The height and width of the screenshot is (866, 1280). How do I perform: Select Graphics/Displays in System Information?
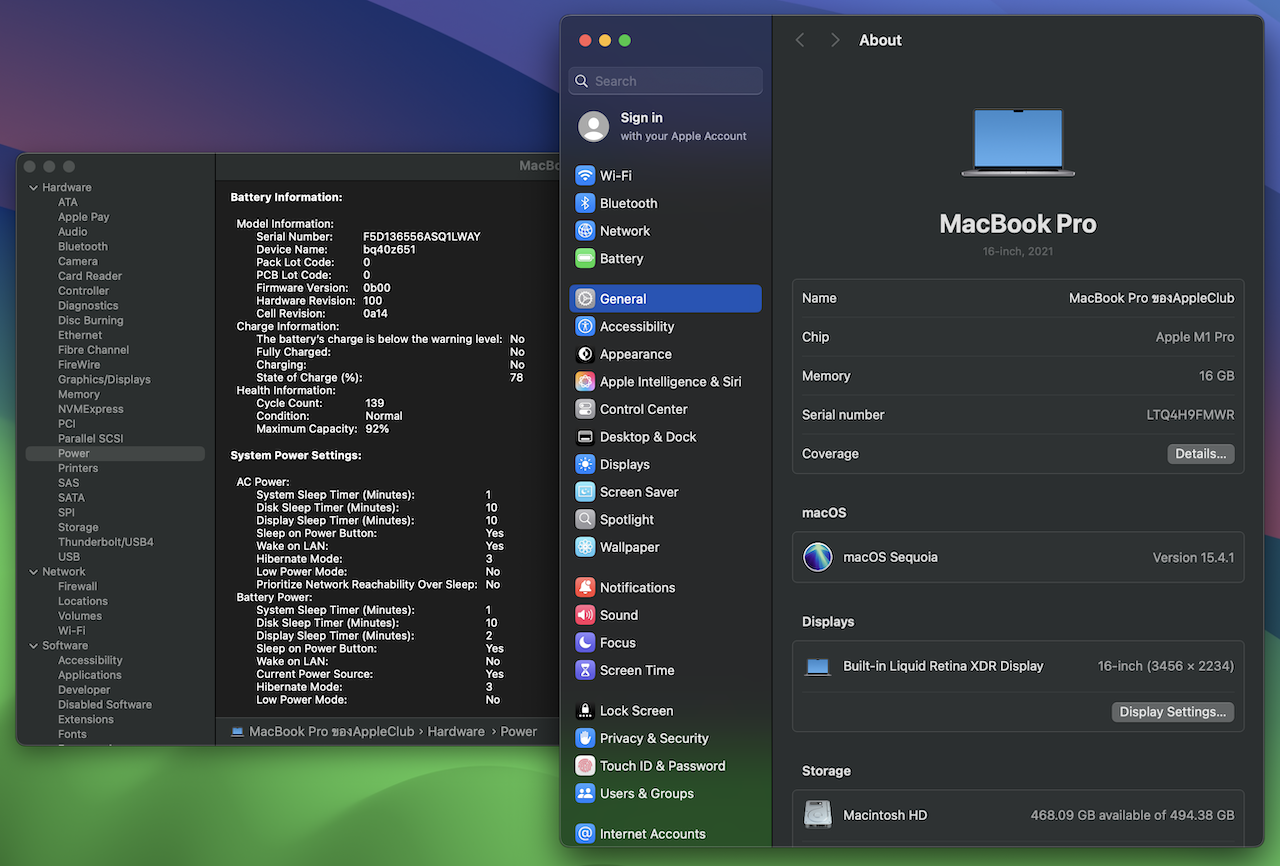[x=104, y=380]
